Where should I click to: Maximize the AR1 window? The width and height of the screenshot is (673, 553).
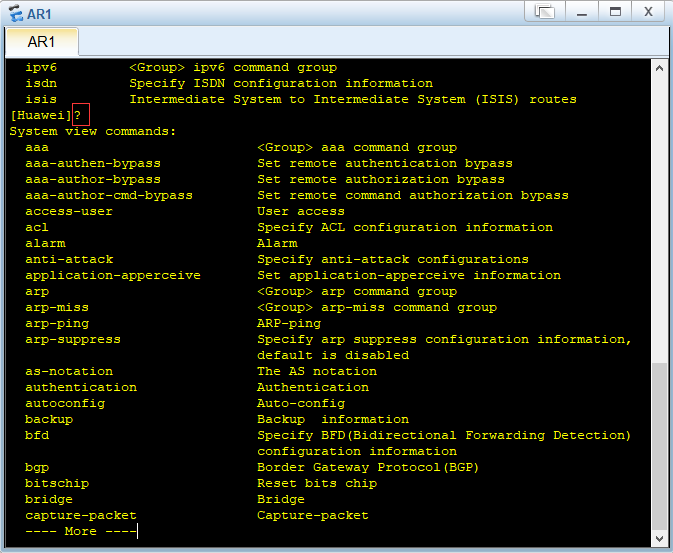point(615,12)
